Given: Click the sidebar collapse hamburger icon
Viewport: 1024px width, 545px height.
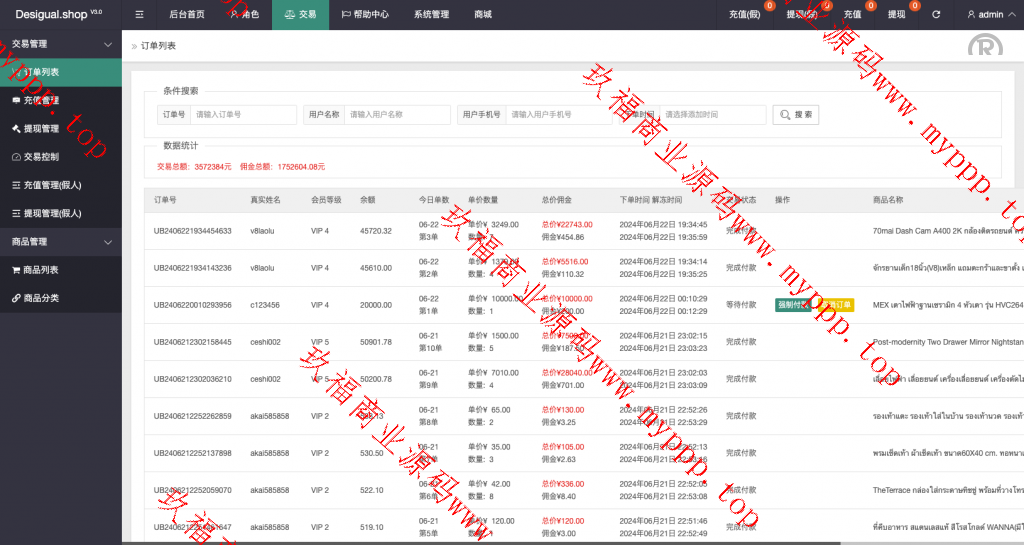Looking at the screenshot, I should 139,15.
